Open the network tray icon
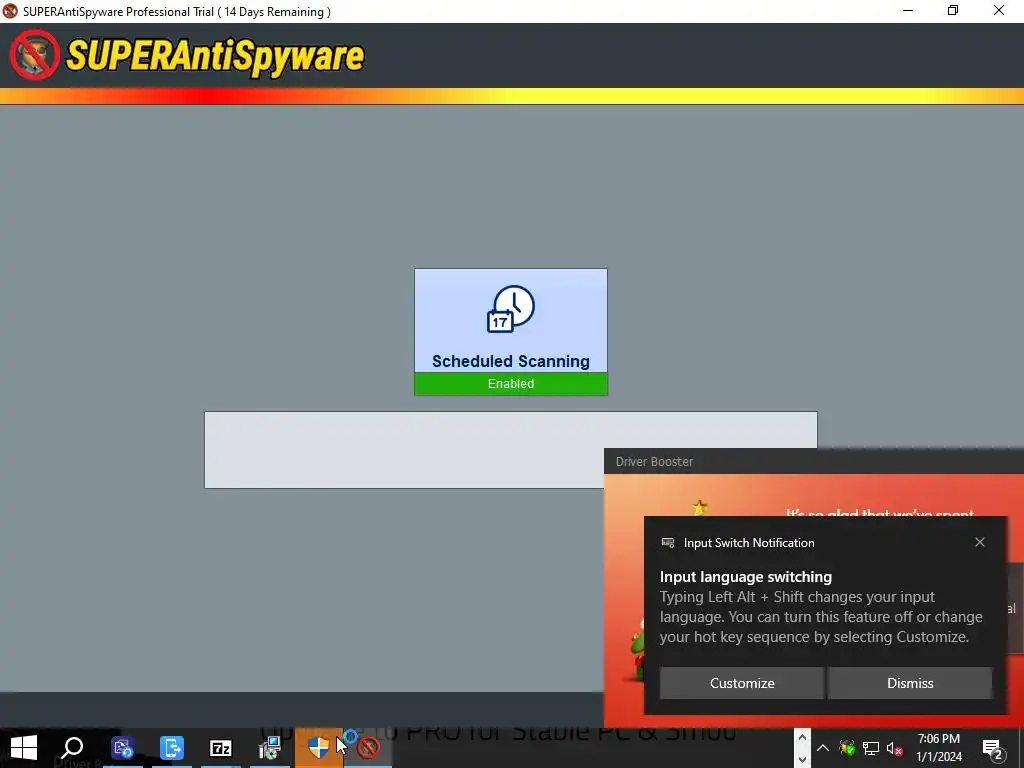The image size is (1024, 768). 871,748
